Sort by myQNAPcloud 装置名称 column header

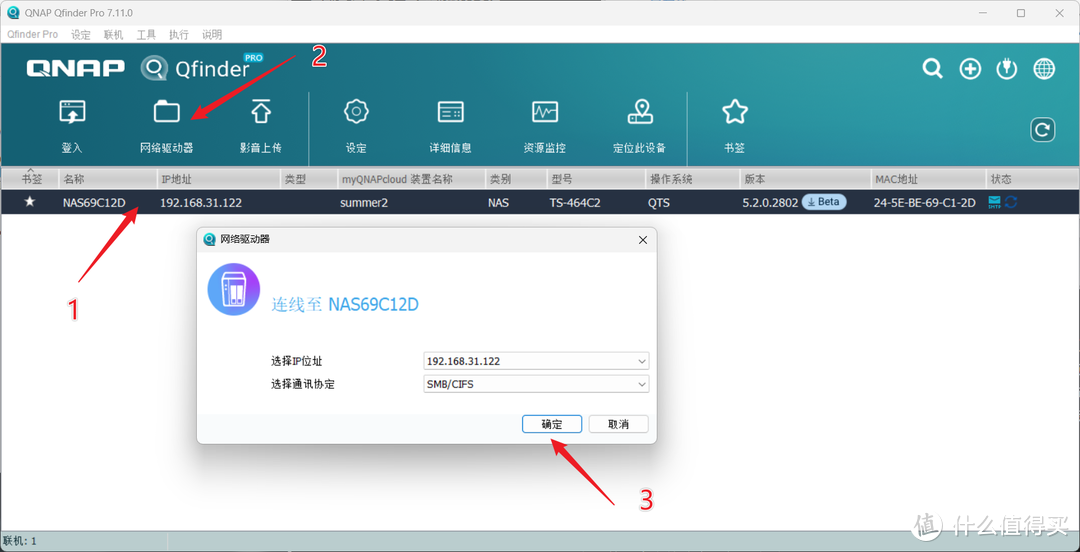pos(411,179)
